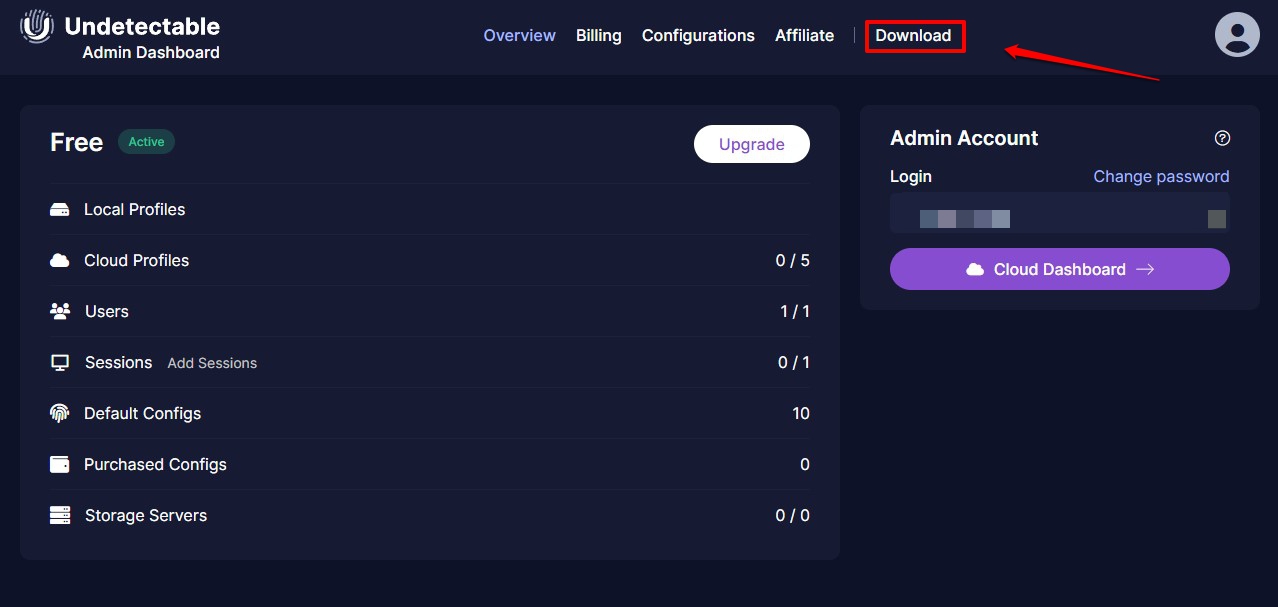Viewport: 1278px width, 607px height.
Task: Click the Default Configs fingerprint icon
Action: pos(60,413)
